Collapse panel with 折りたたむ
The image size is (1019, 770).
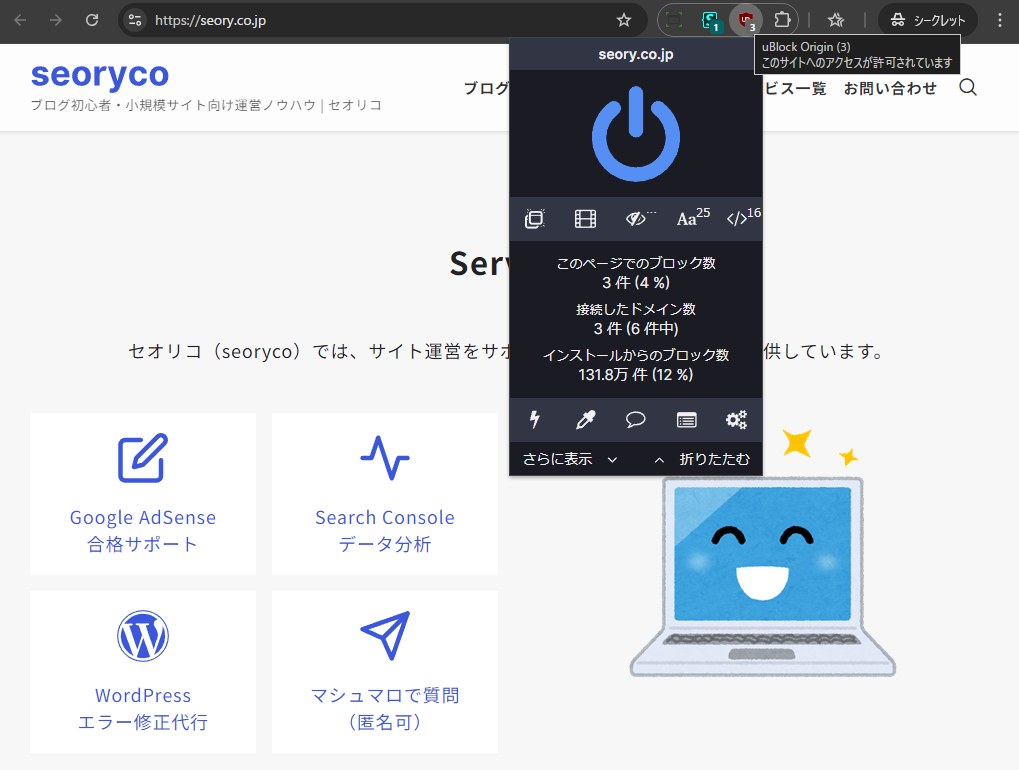pyautogui.click(x=702, y=459)
